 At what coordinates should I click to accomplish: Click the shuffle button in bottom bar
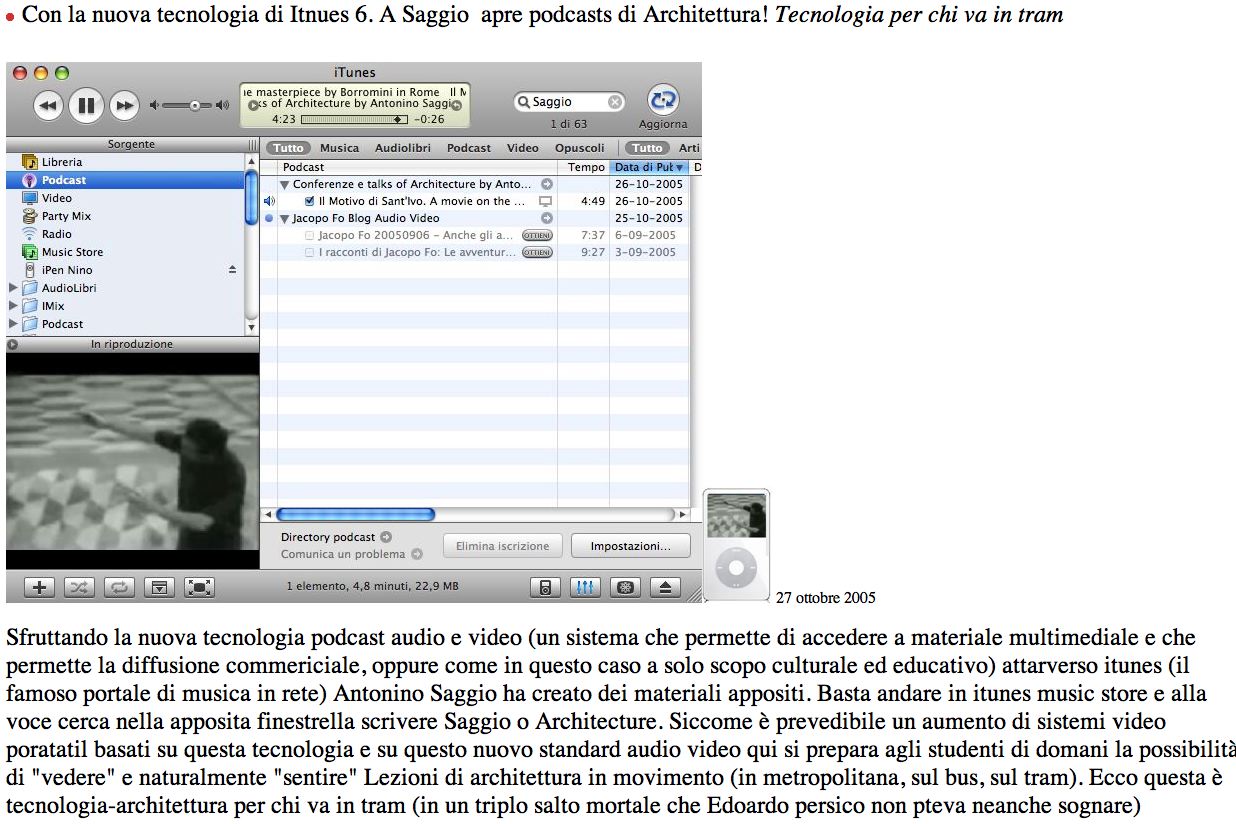pyautogui.click(x=79, y=587)
